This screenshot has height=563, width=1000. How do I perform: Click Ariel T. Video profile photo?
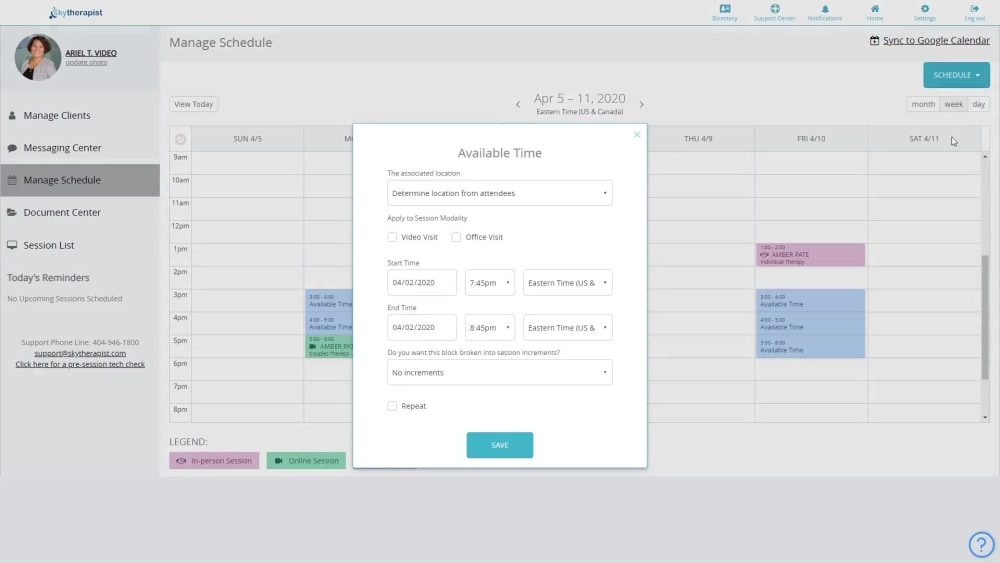point(38,57)
